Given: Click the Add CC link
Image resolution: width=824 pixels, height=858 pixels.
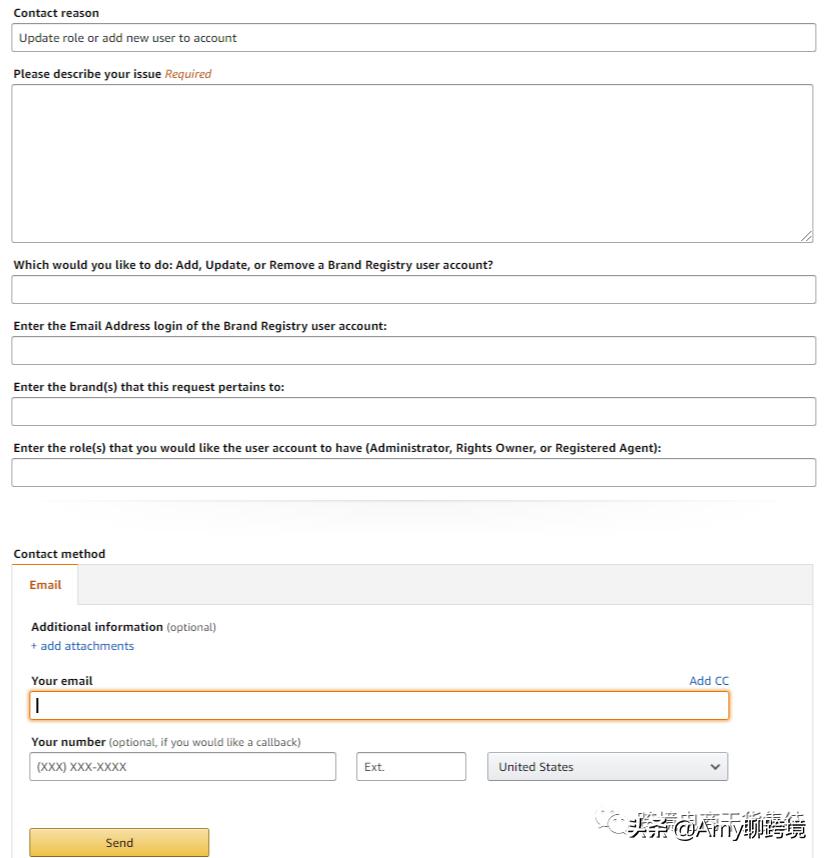Looking at the screenshot, I should coord(709,680).
